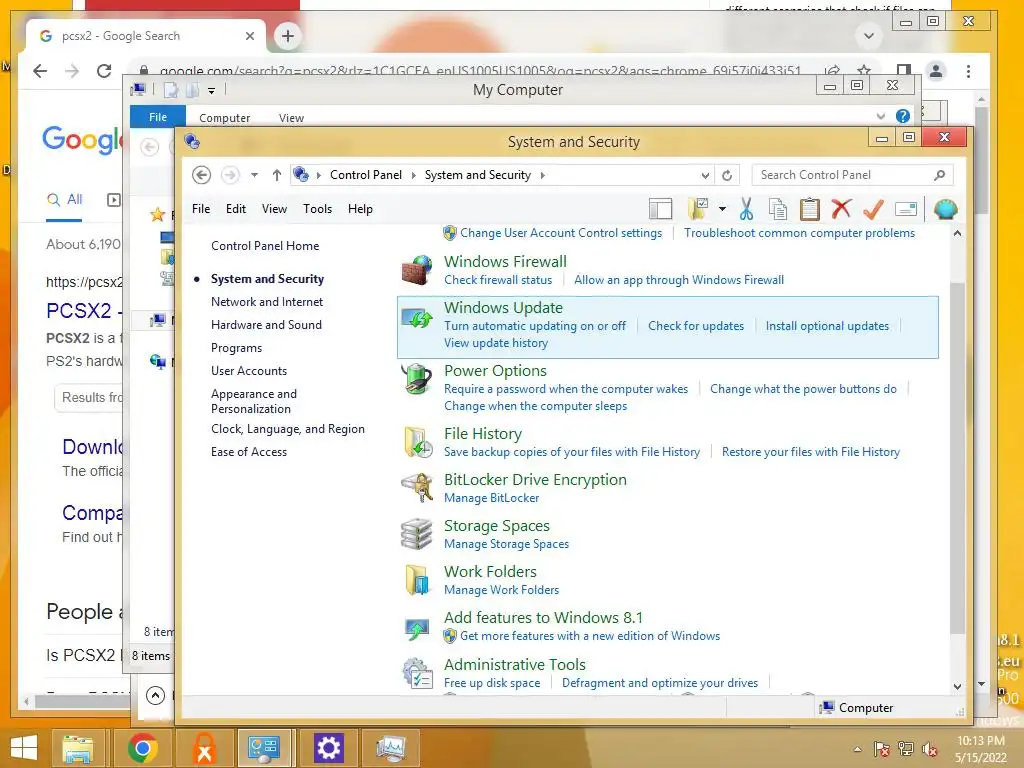The image size is (1024, 768).
Task: Click the globe shell icon in toolbar
Action: click(945, 209)
